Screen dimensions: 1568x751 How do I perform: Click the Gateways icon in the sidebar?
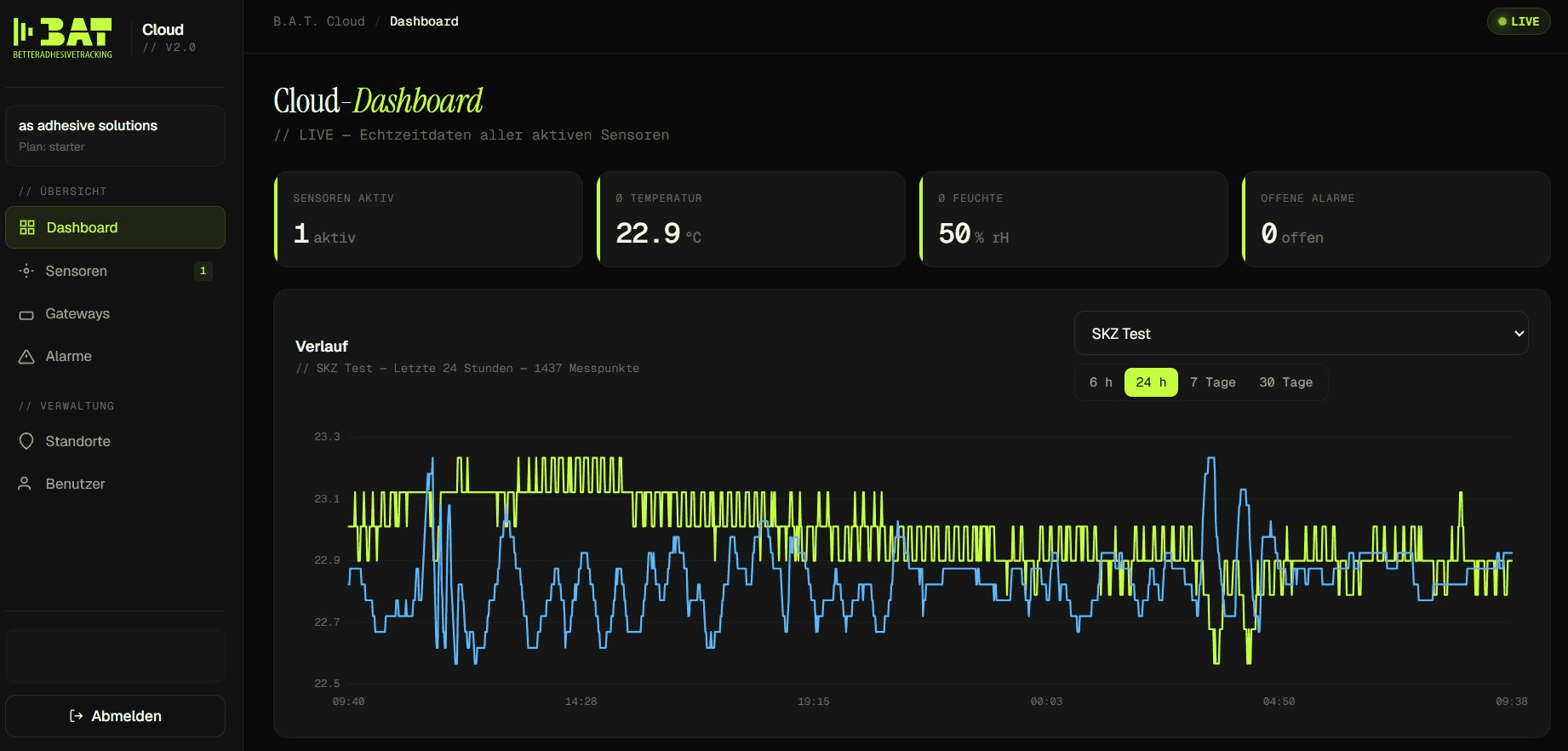pyautogui.click(x=26, y=314)
